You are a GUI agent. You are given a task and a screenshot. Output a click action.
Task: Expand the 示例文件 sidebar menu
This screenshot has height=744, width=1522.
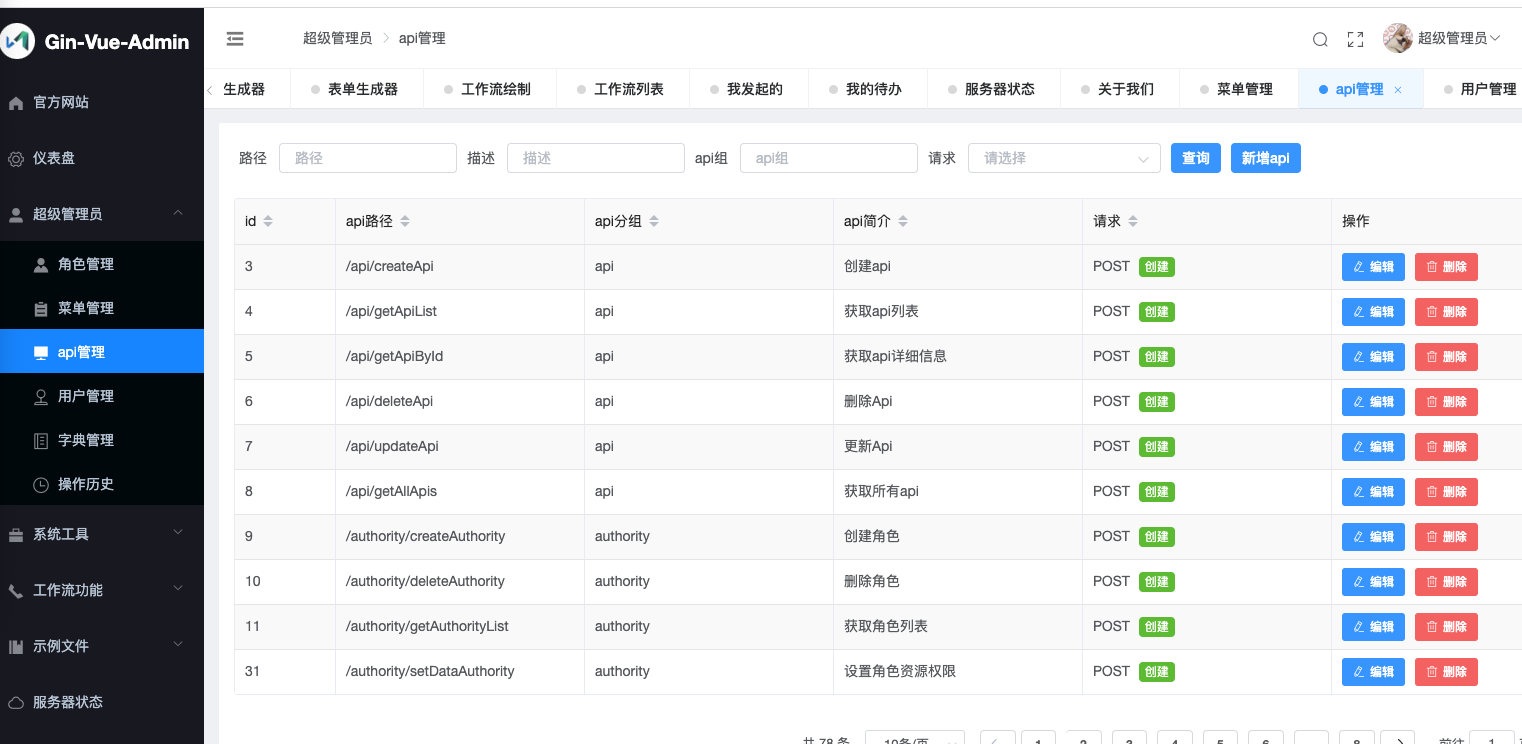point(102,646)
